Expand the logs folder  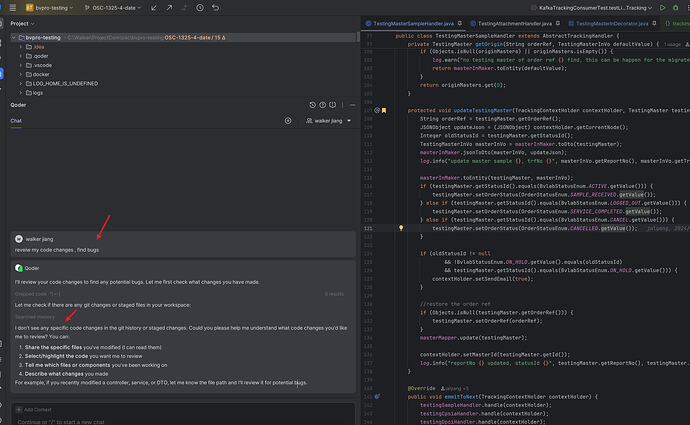(21, 93)
